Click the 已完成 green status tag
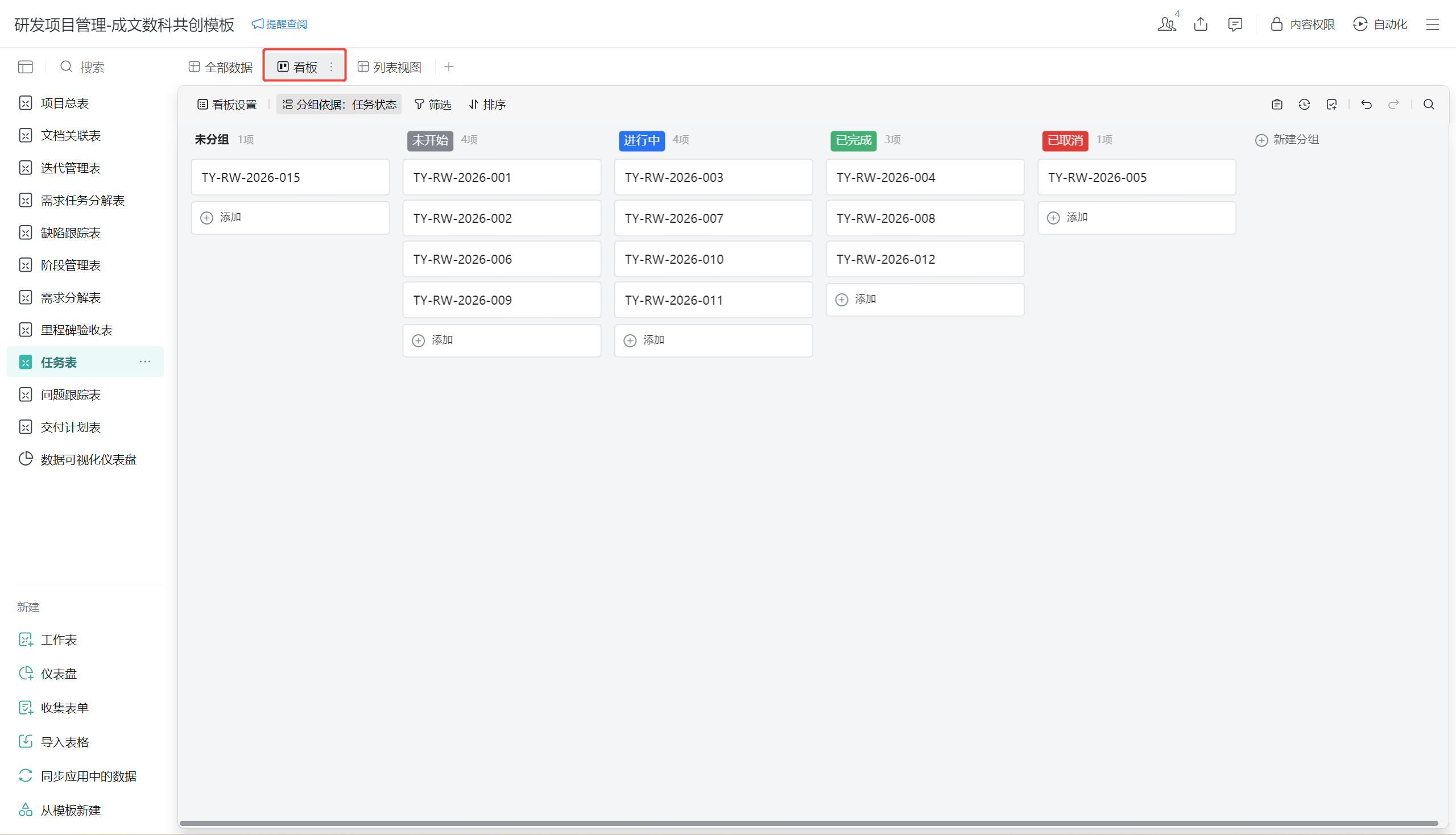Image resolution: width=1456 pixels, height=835 pixels. click(853, 140)
